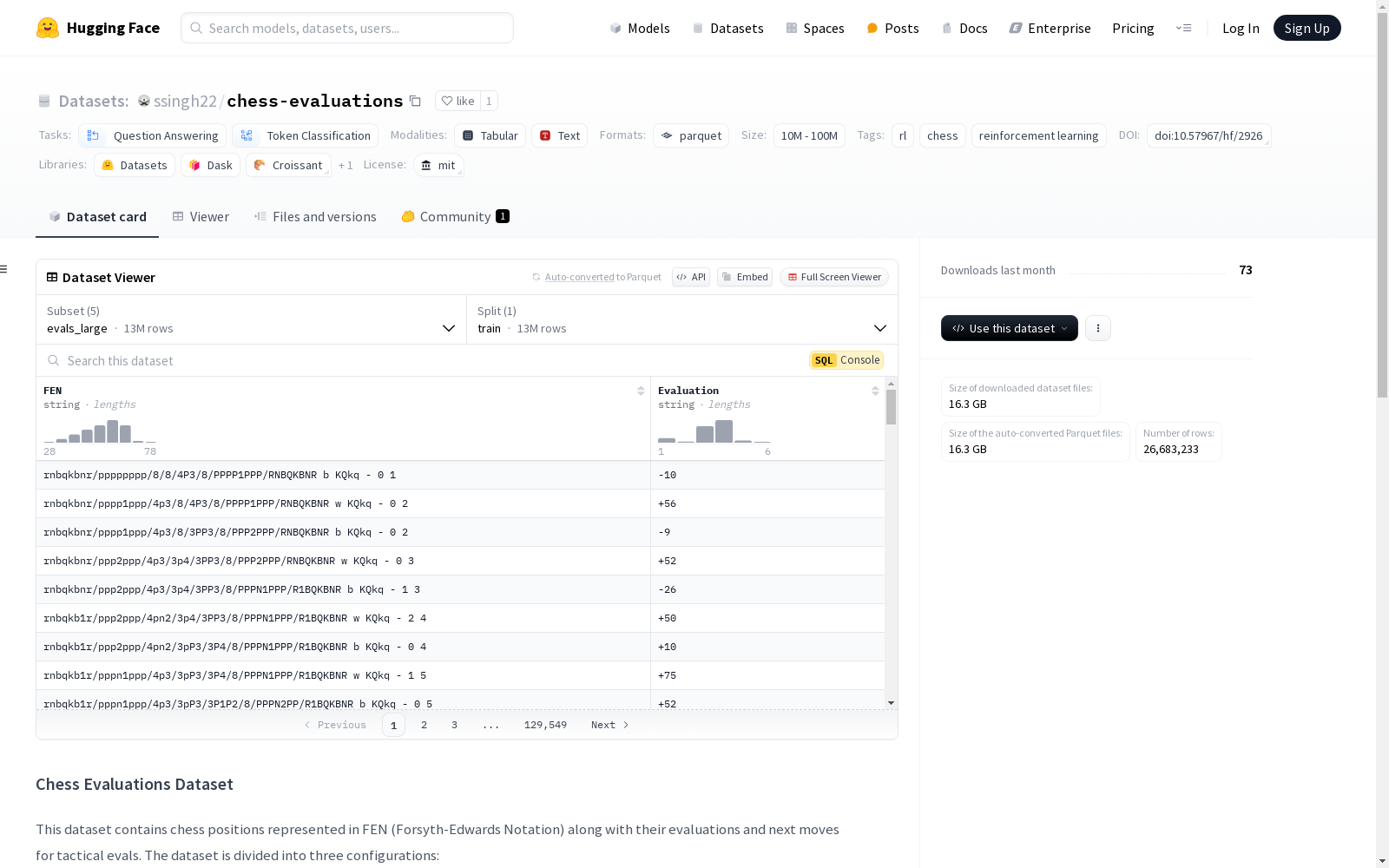Click the parquet format tag

691,135
